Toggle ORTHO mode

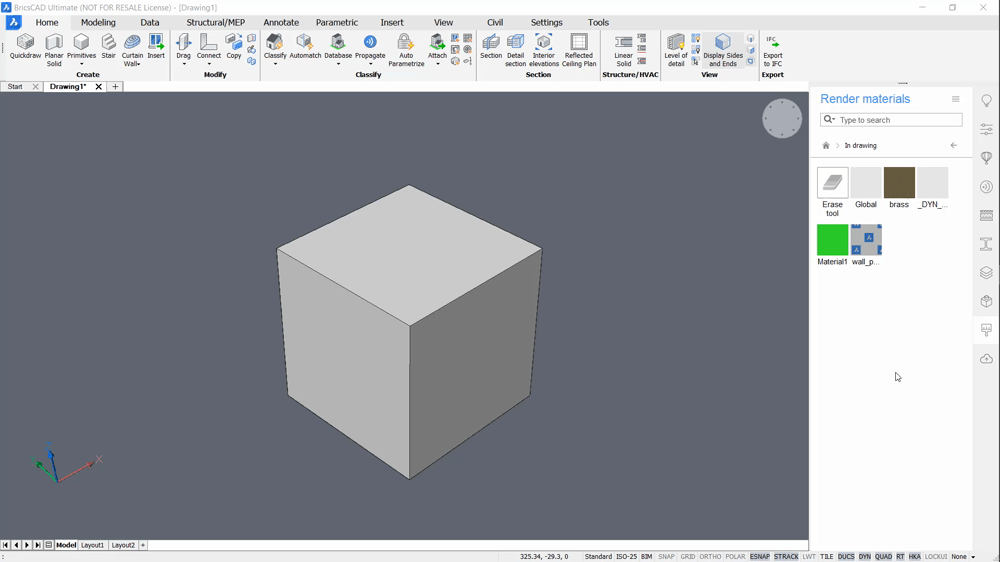click(x=710, y=556)
